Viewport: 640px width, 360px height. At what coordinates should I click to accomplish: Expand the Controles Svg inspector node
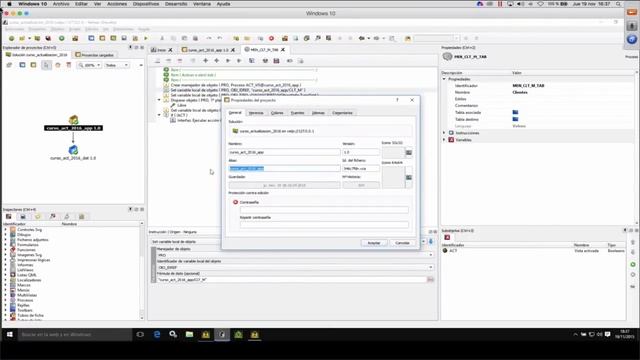tap(6, 230)
